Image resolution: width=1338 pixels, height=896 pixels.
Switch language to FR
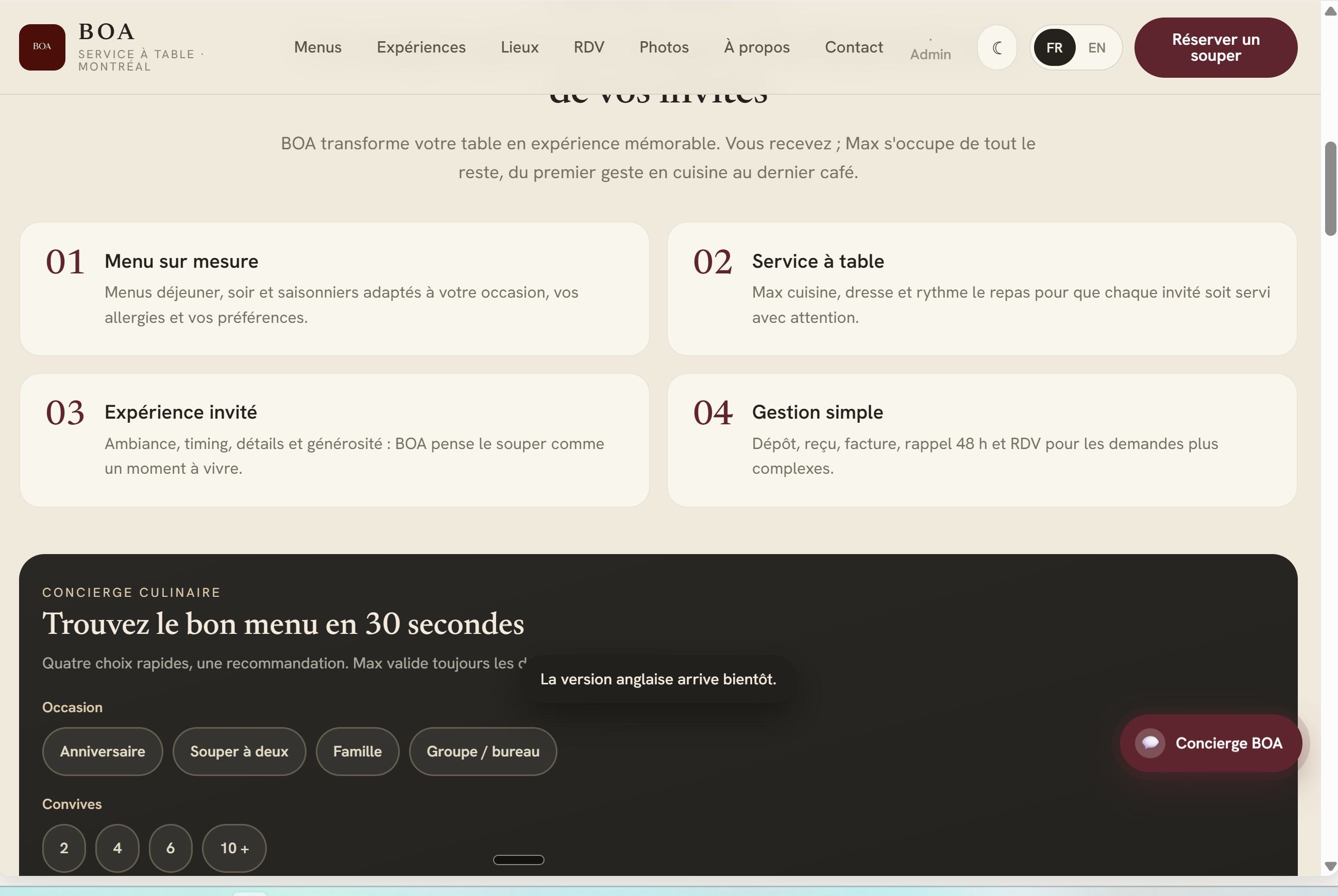(x=1054, y=47)
